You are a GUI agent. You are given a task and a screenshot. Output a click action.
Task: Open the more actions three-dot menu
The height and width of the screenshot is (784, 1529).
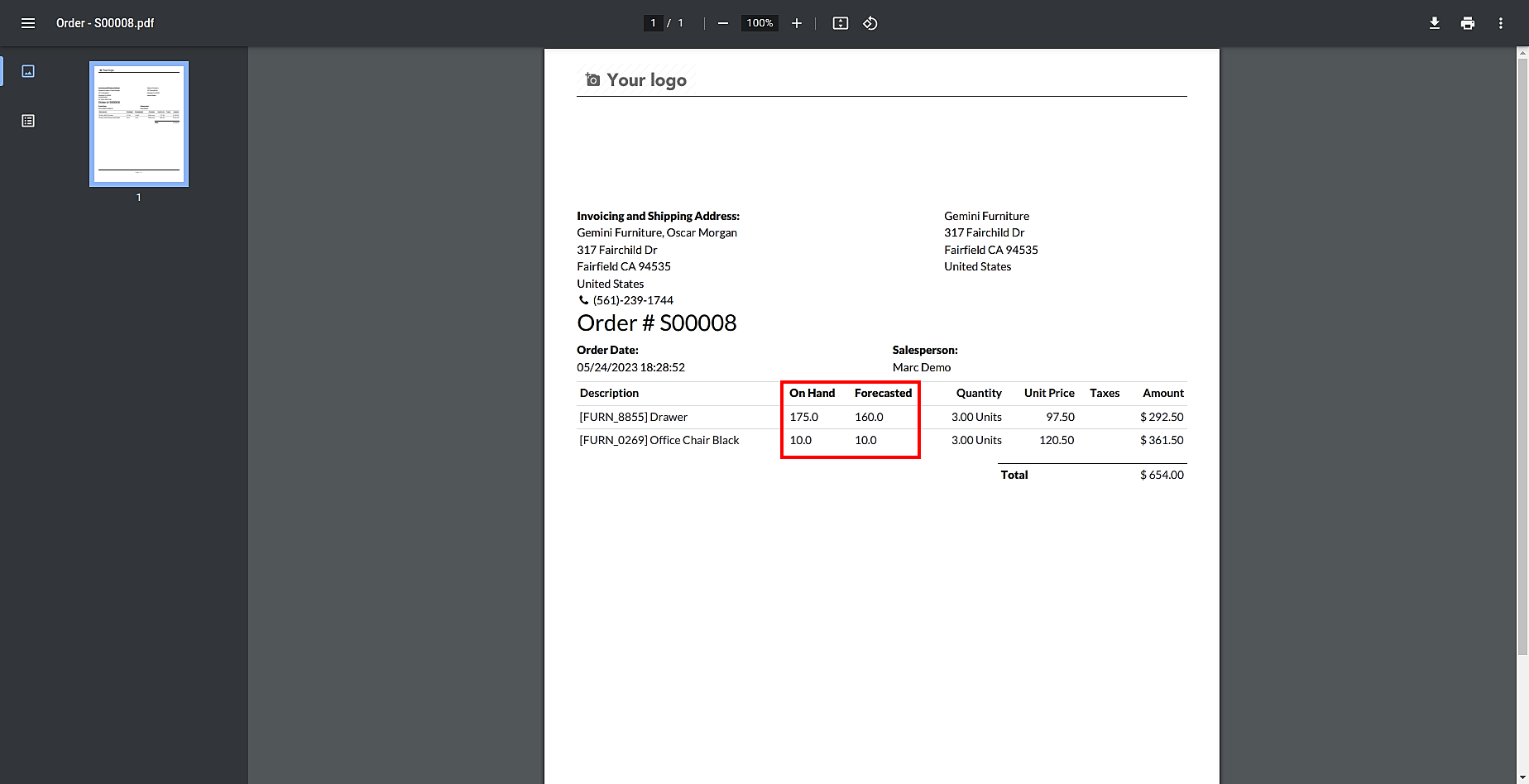(x=1501, y=23)
